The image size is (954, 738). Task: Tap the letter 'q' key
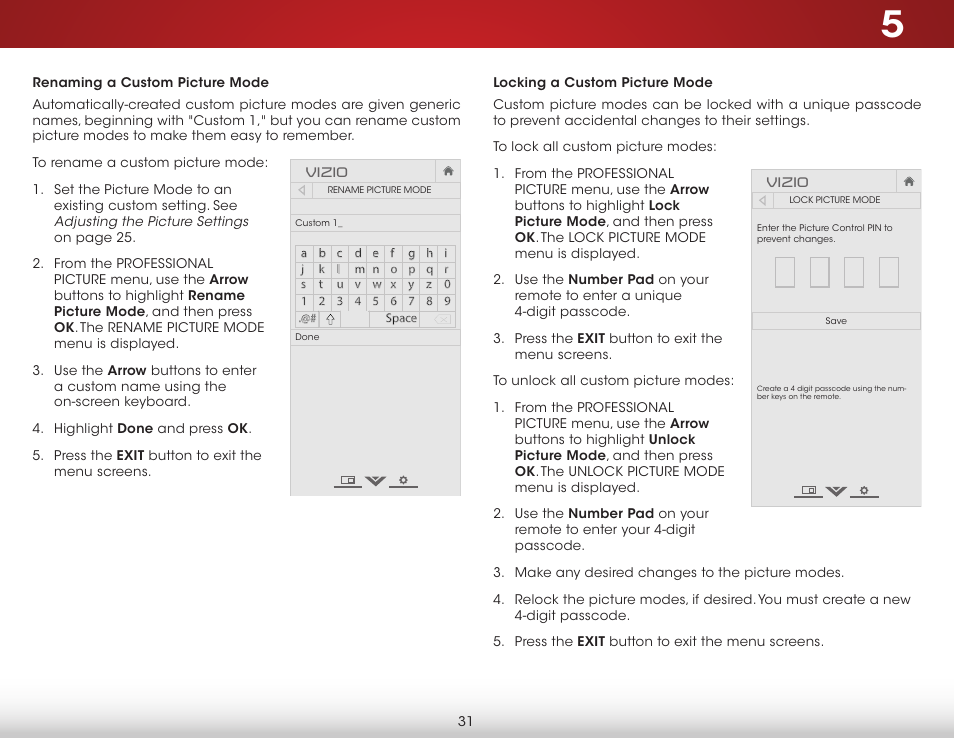429,270
